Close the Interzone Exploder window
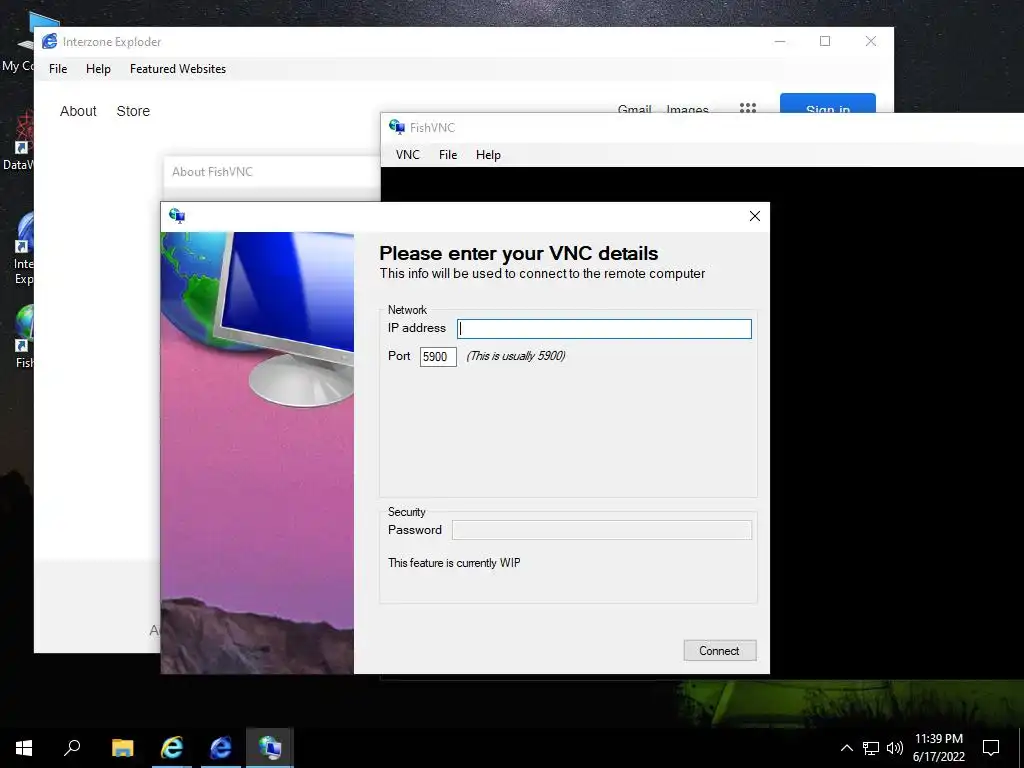The width and height of the screenshot is (1024, 768). pos(871,41)
